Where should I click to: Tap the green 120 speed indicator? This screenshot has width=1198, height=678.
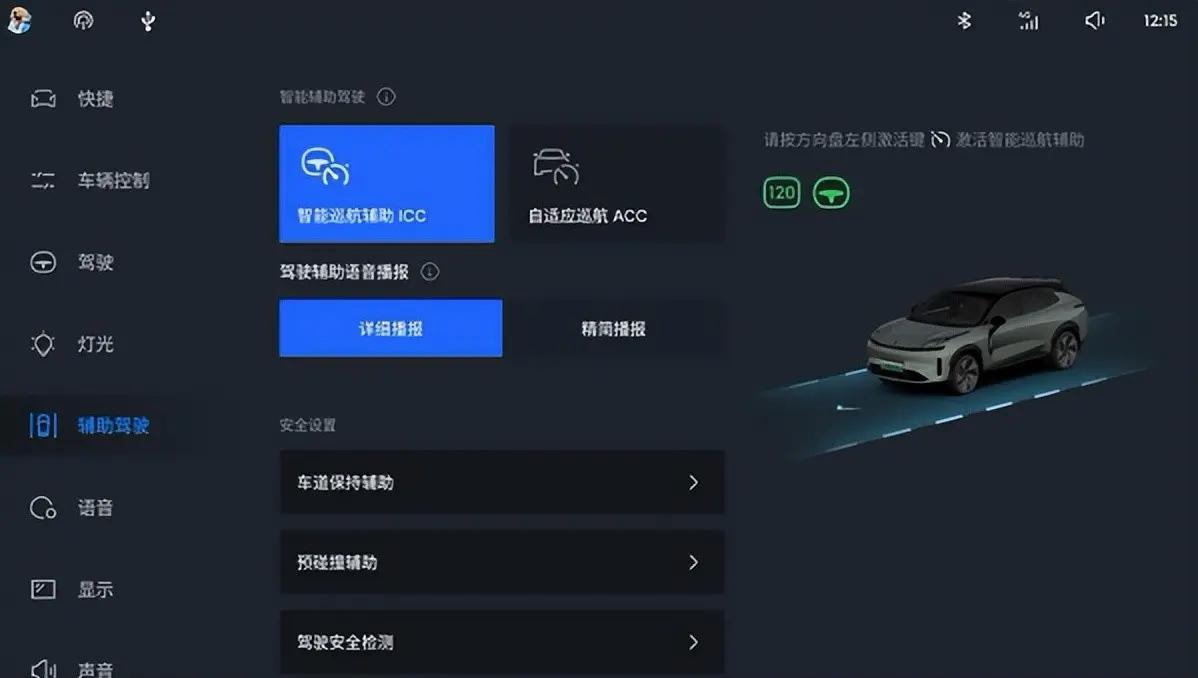[x=782, y=193]
